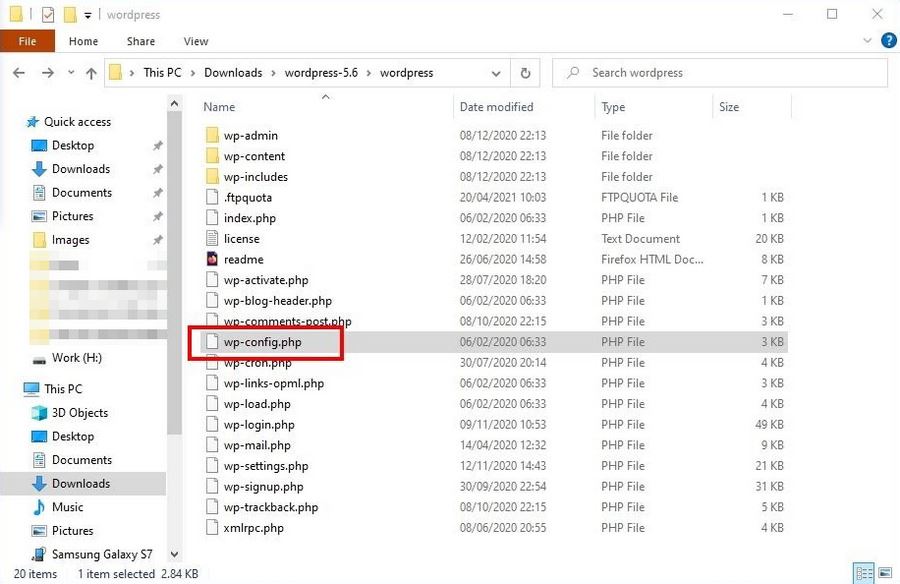
Task: Switch to the Home ribbon tab
Action: pyautogui.click(x=83, y=41)
